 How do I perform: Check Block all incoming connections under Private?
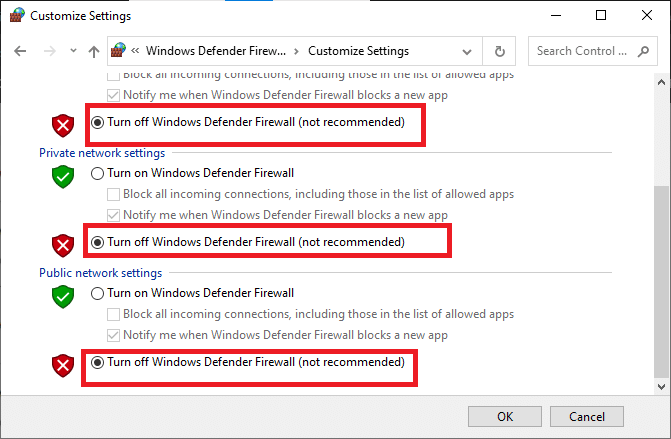click(x=114, y=194)
